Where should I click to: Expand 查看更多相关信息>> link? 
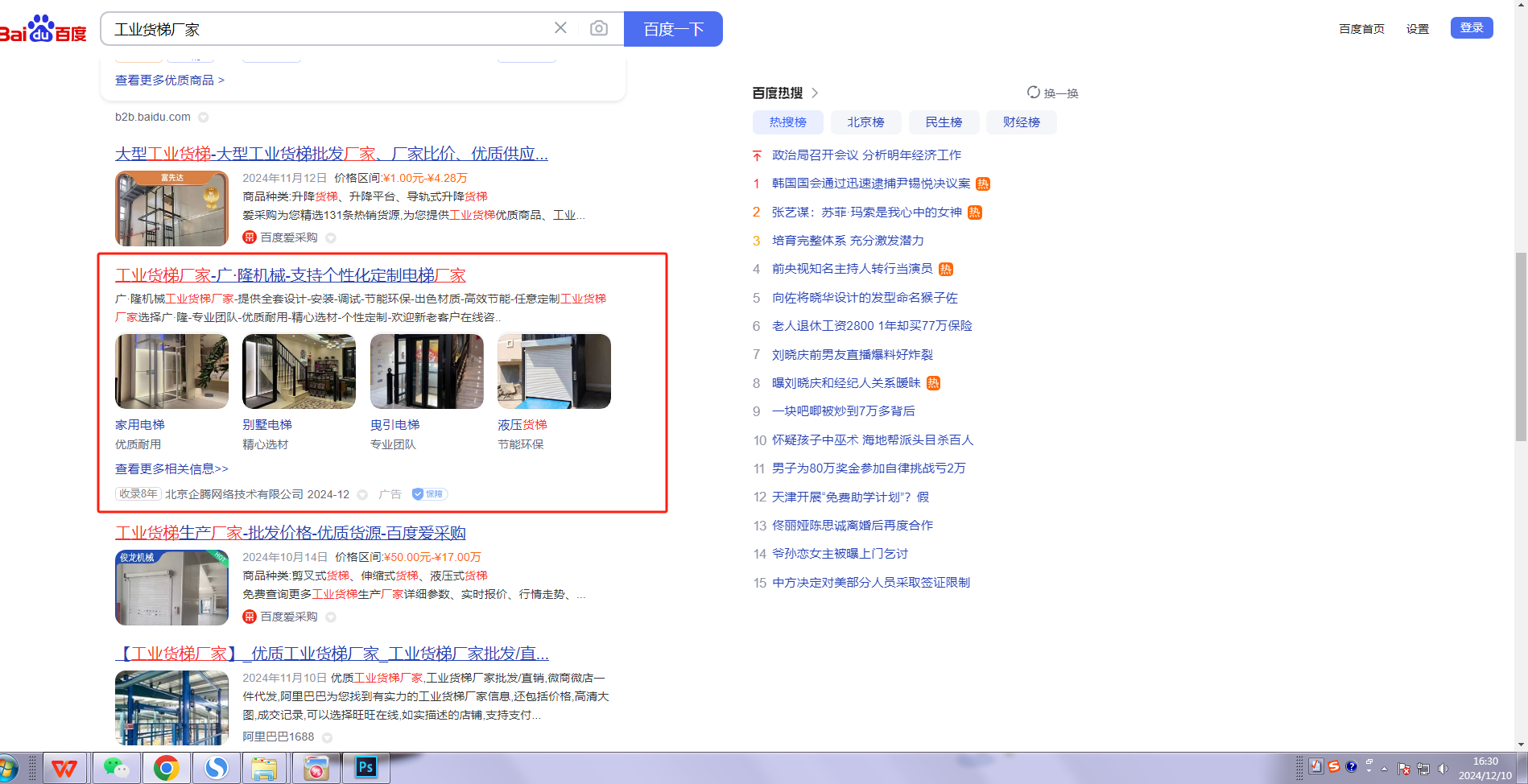click(171, 468)
